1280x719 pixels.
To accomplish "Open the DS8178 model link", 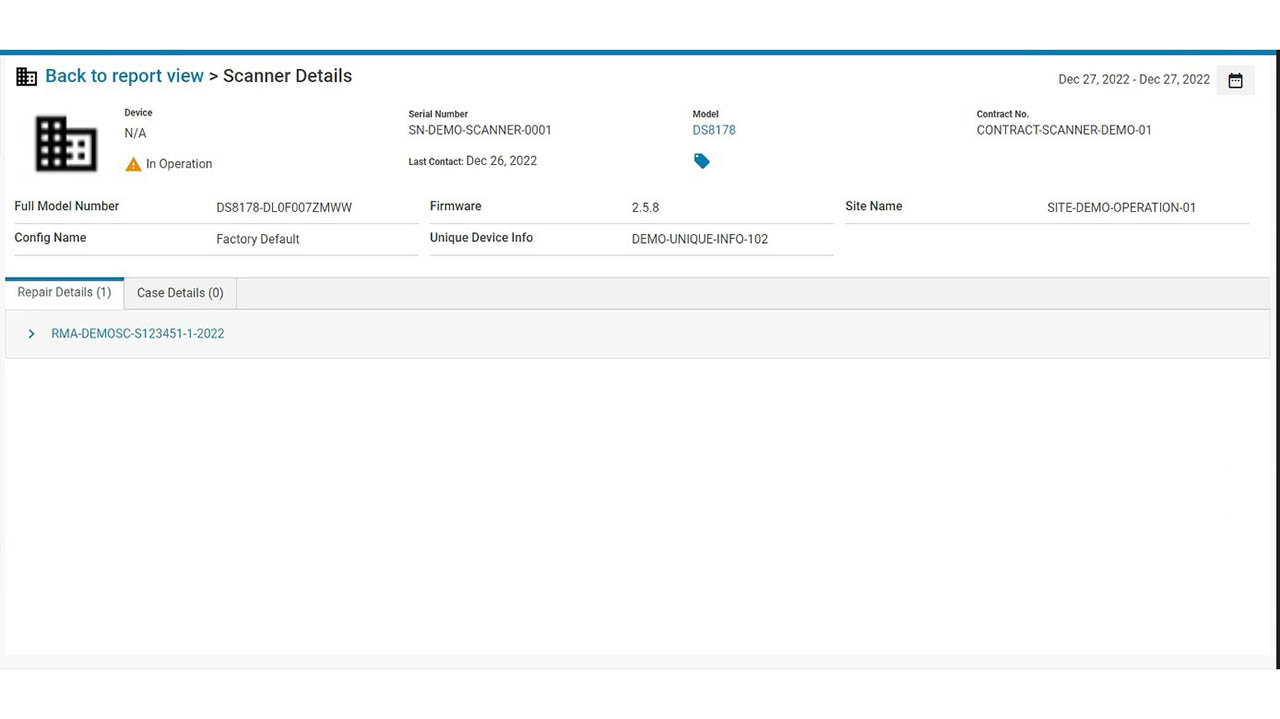I will (x=714, y=130).
